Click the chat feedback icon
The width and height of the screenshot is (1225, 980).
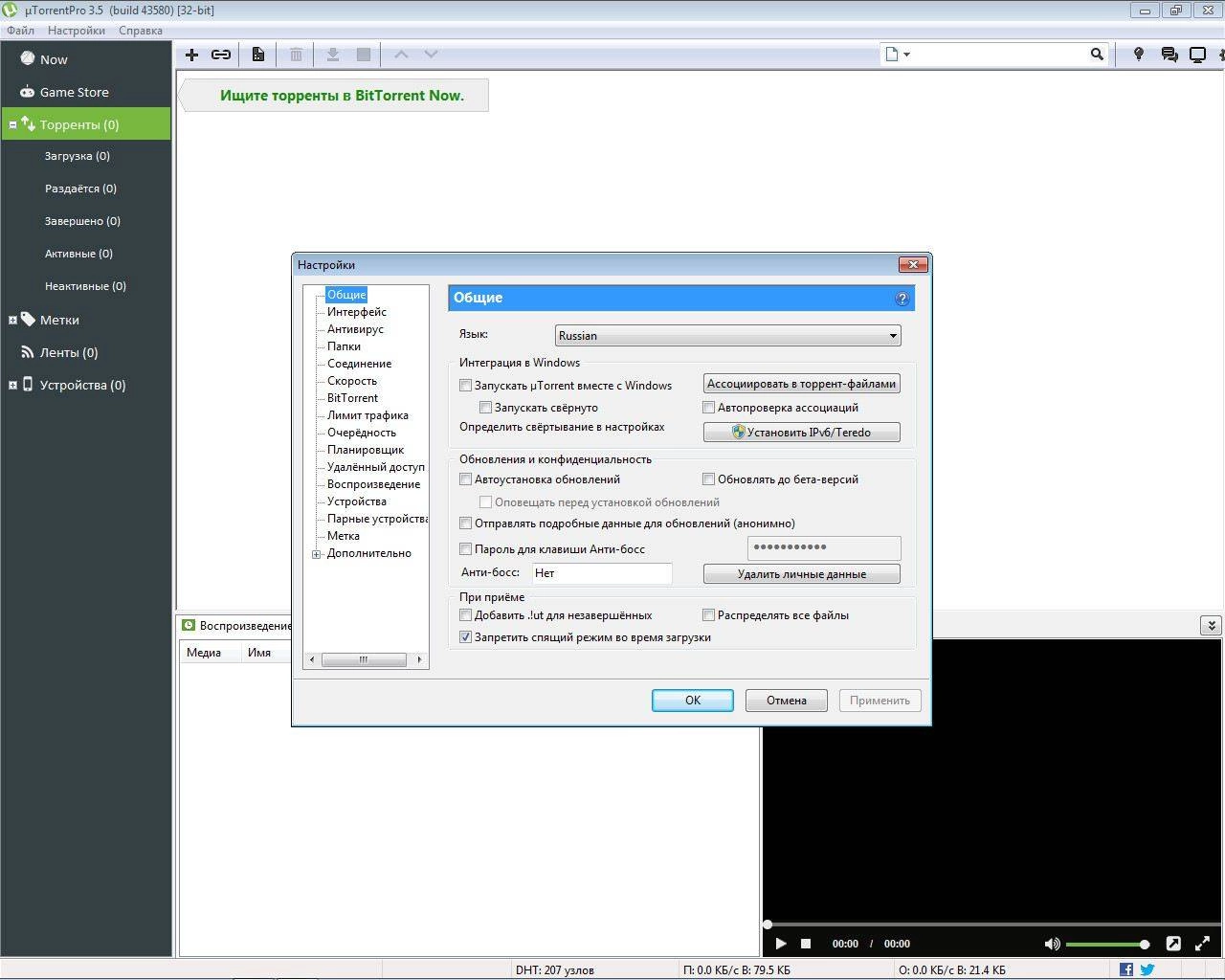(x=1168, y=54)
